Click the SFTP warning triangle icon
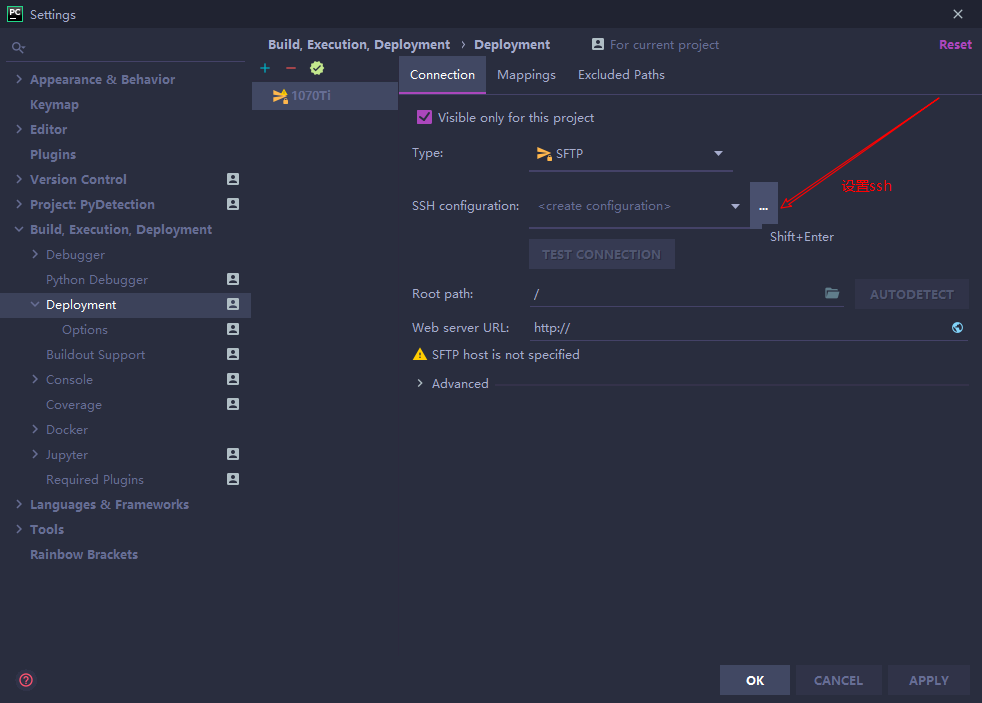Viewport: 982px width, 703px height. tap(420, 355)
